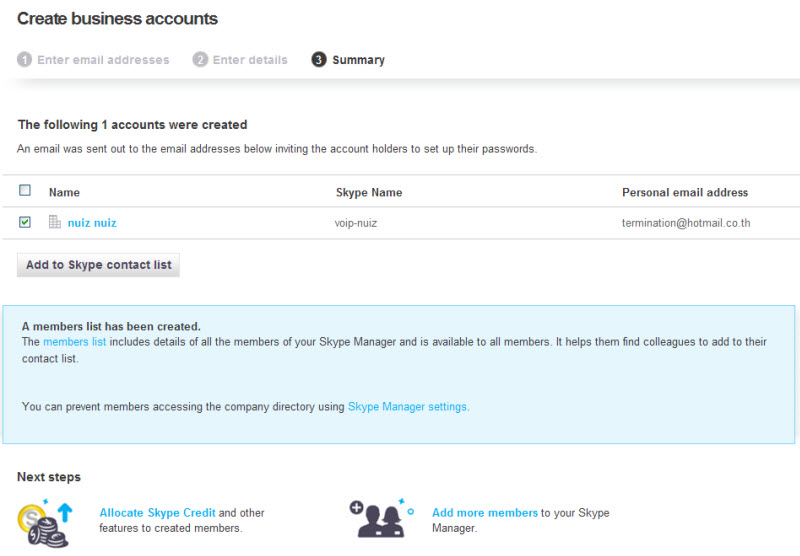The image size is (800, 556).
Task: Tick the select-all checkbox in table header
Action: [x=24, y=190]
